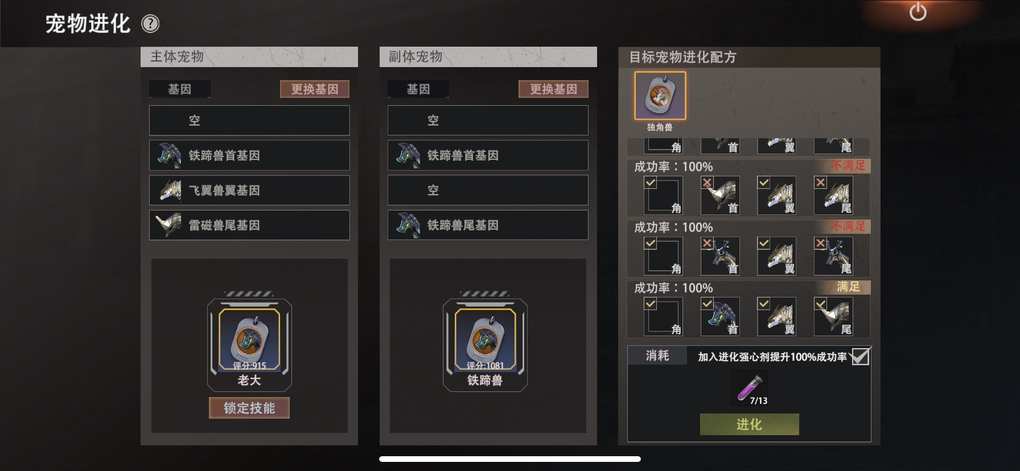Click the green 进化 button

[x=749, y=424]
